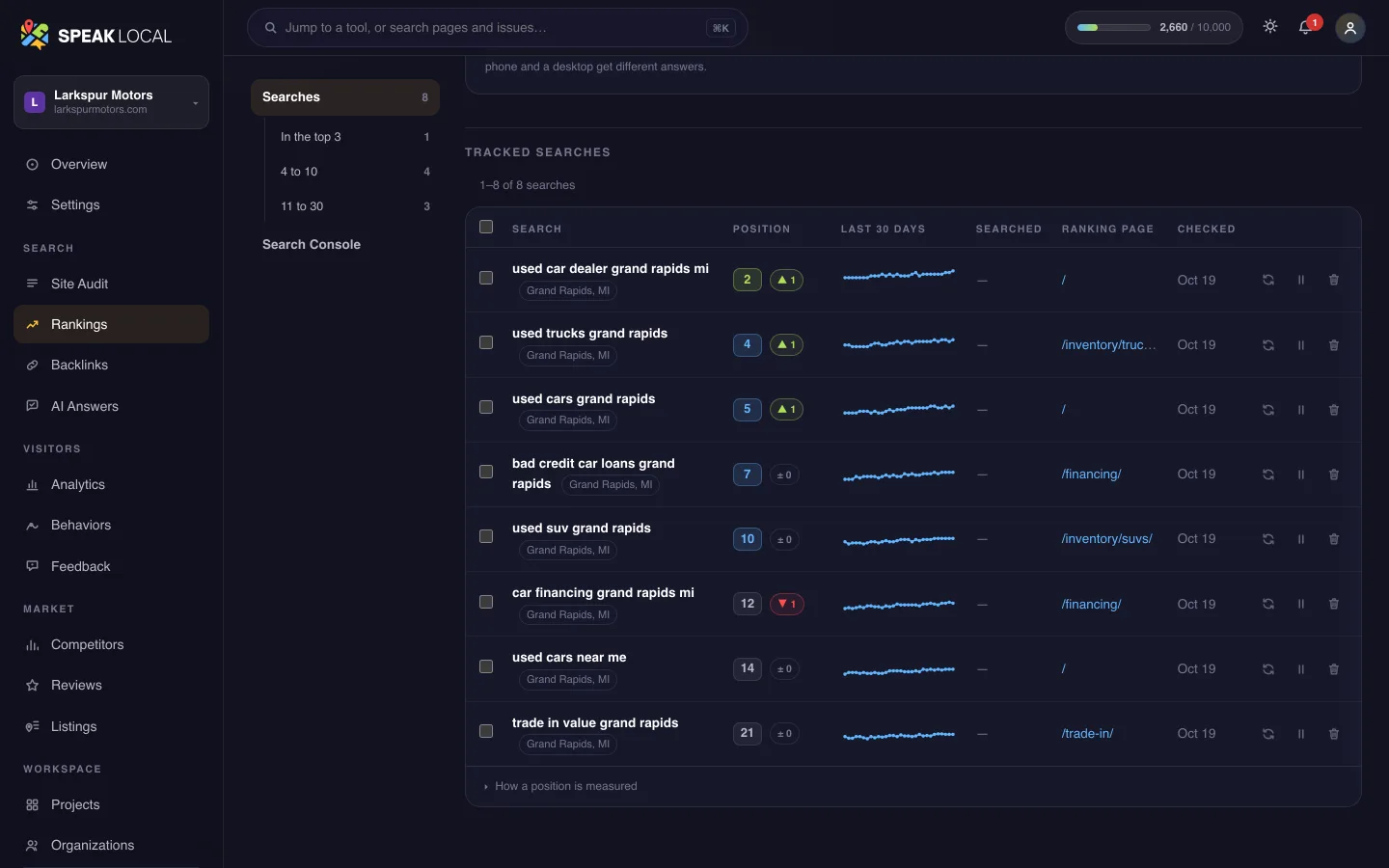
Task: Open /financing/ link for 'car financing grand rapids mi'
Action: 1091,604
